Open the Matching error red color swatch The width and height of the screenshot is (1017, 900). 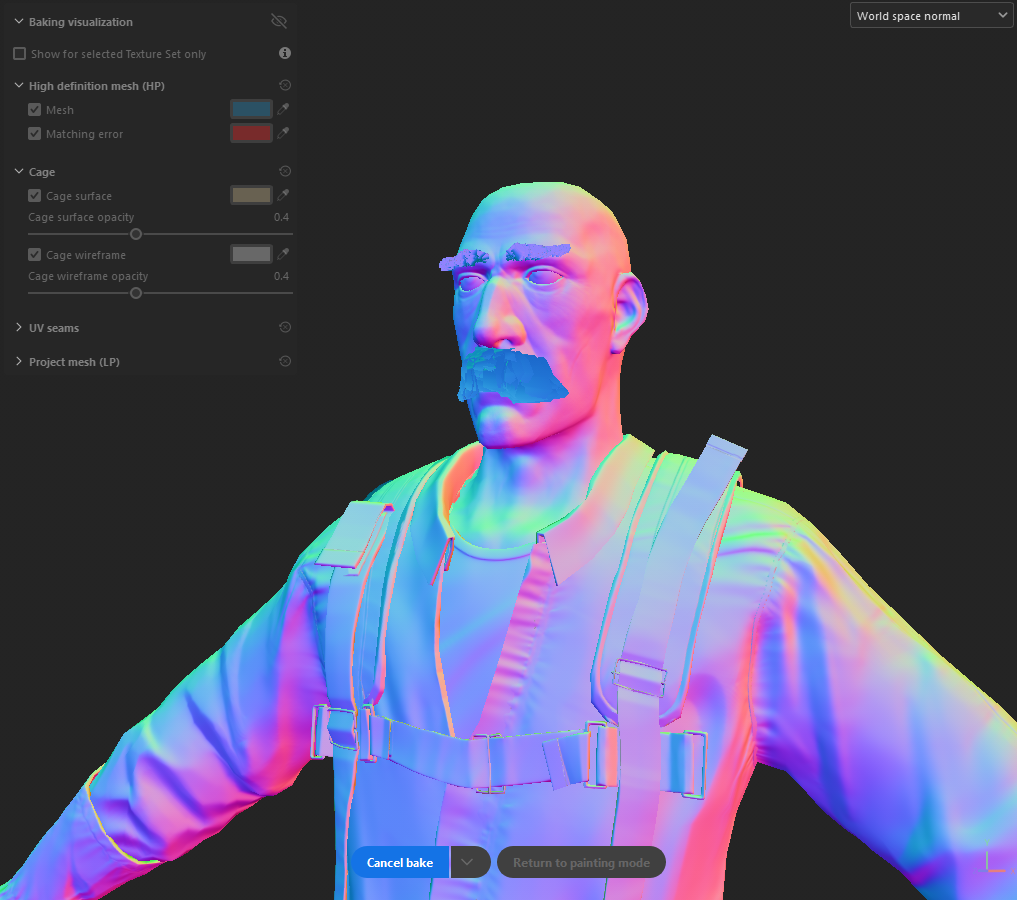(x=252, y=133)
